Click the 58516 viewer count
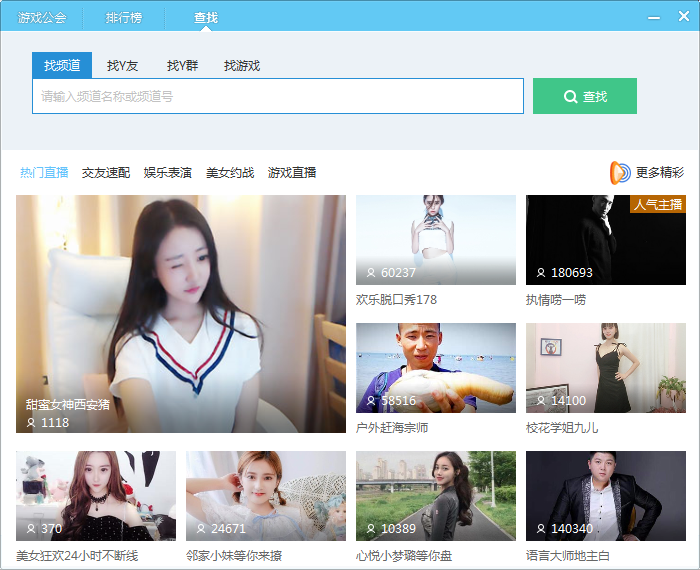Viewport: 700px width, 570px height. (x=398, y=401)
